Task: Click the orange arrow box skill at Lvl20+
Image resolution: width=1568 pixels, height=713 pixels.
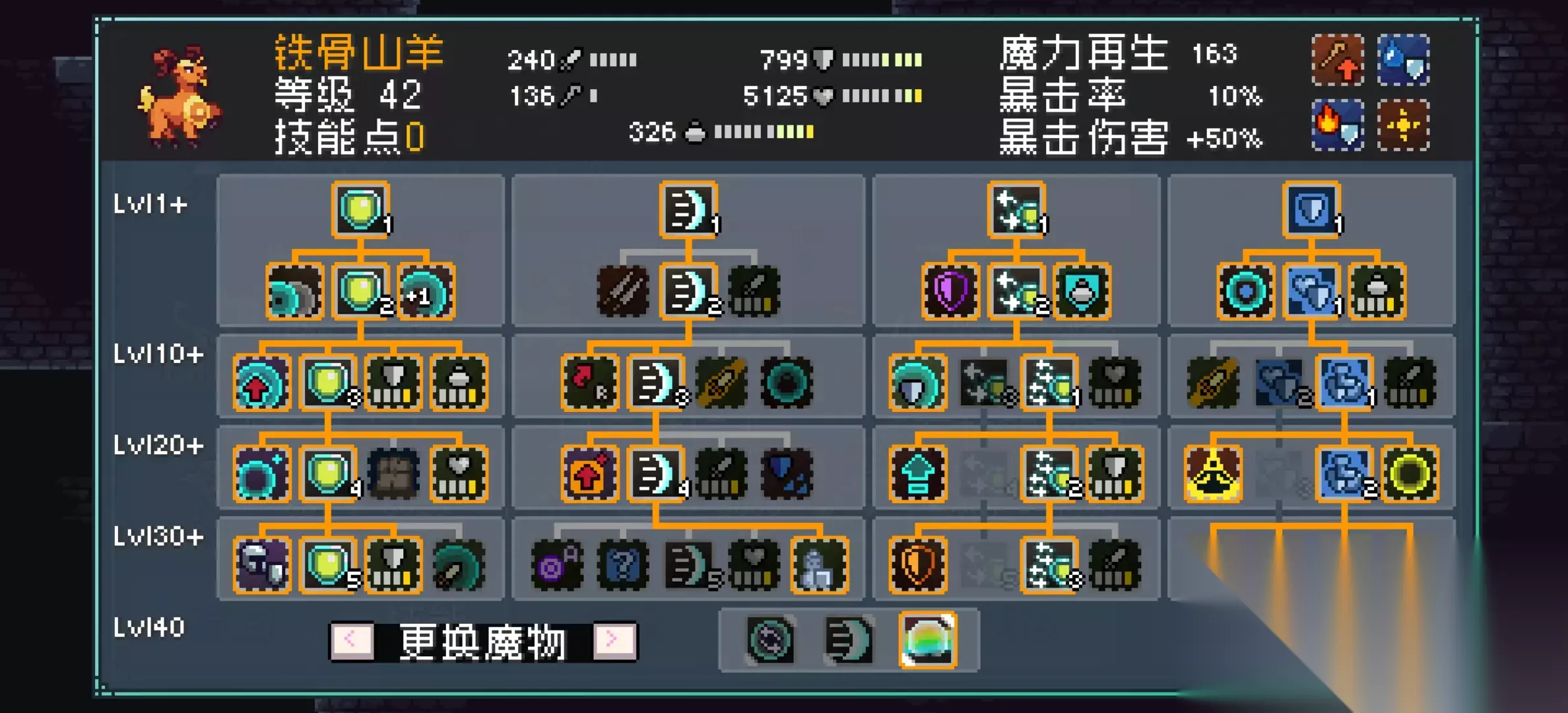Action: click(590, 474)
